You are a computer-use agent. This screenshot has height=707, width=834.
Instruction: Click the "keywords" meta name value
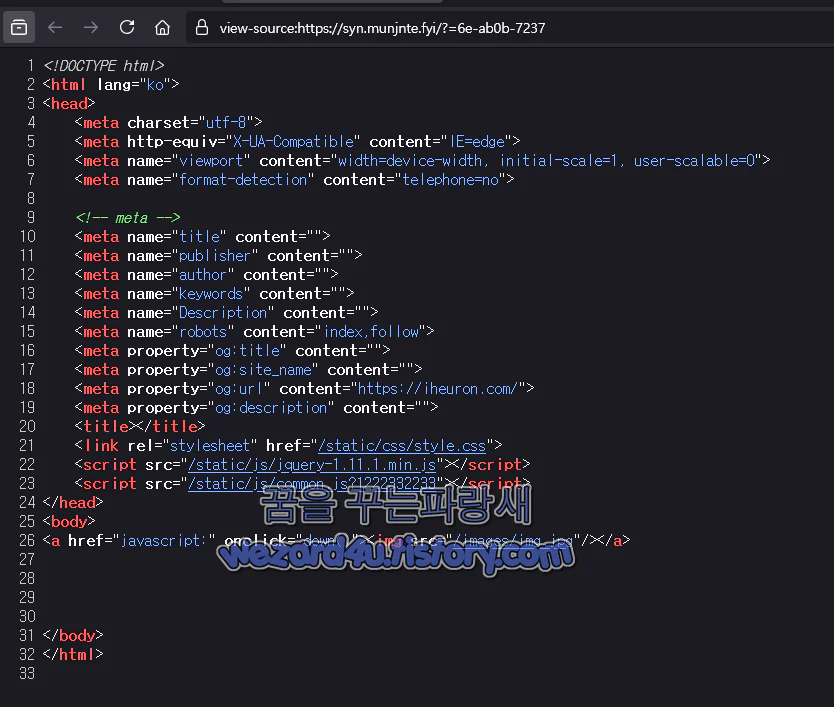point(211,294)
